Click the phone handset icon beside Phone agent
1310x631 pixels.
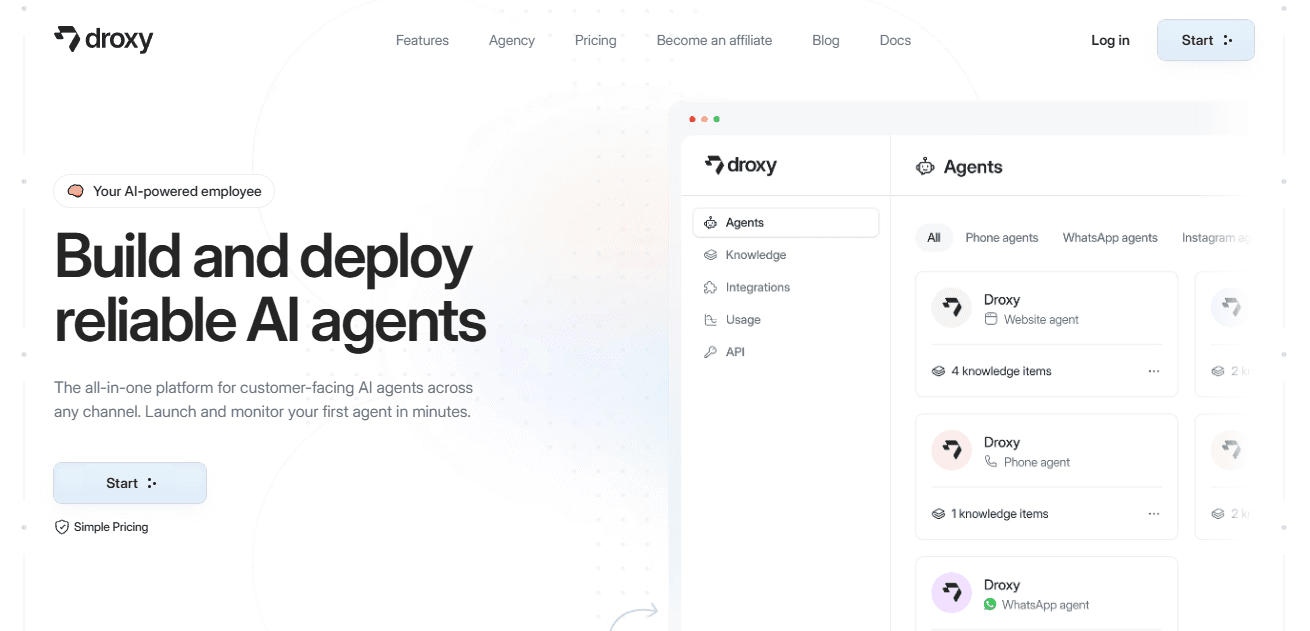[x=991, y=462]
